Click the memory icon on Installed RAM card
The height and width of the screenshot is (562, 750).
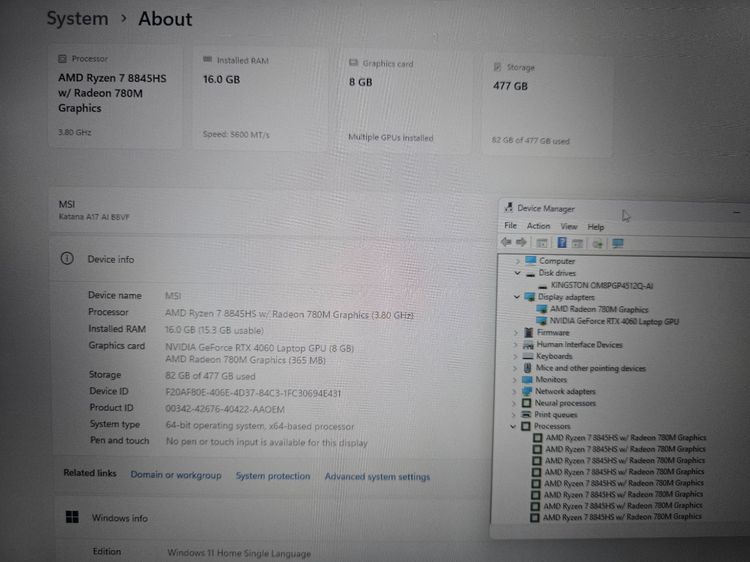tap(207, 59)
